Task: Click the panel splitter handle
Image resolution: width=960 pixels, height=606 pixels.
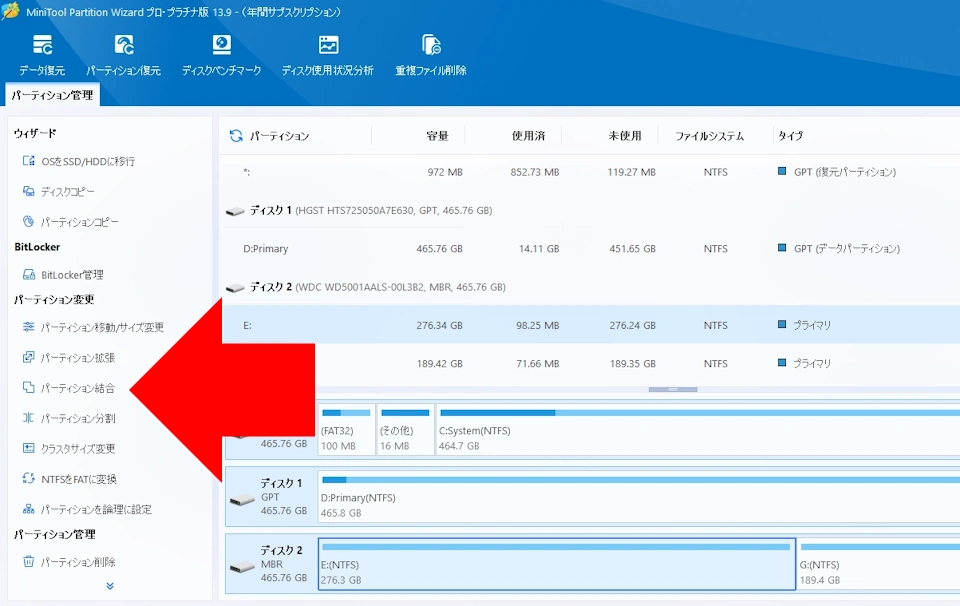Action: pos(673,389)
